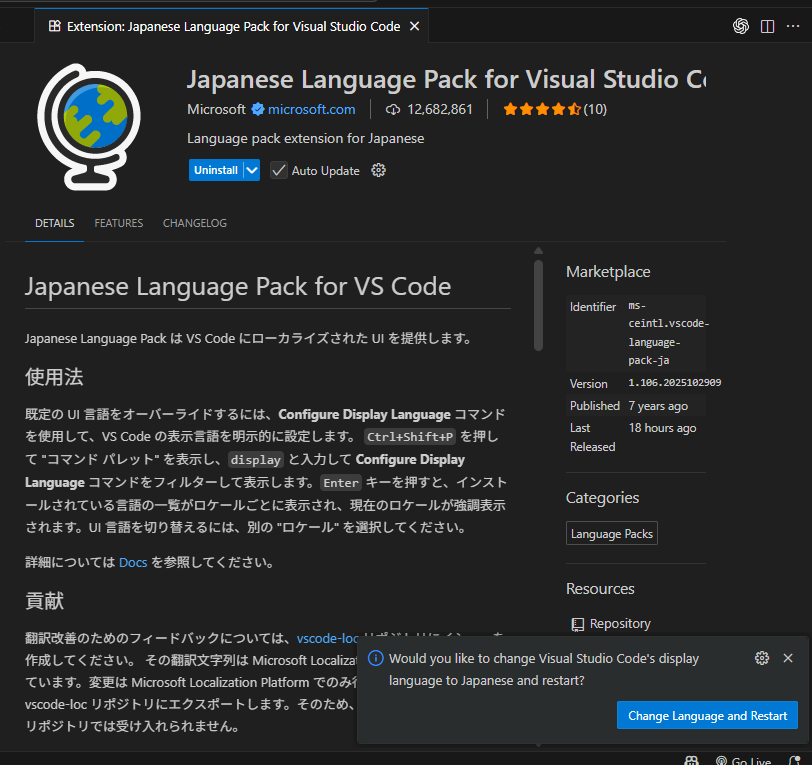Expand the Uninstall dropdown arrow
This screenshot has width=812, height=765.
pyautogui.click(x=252, y=170)
